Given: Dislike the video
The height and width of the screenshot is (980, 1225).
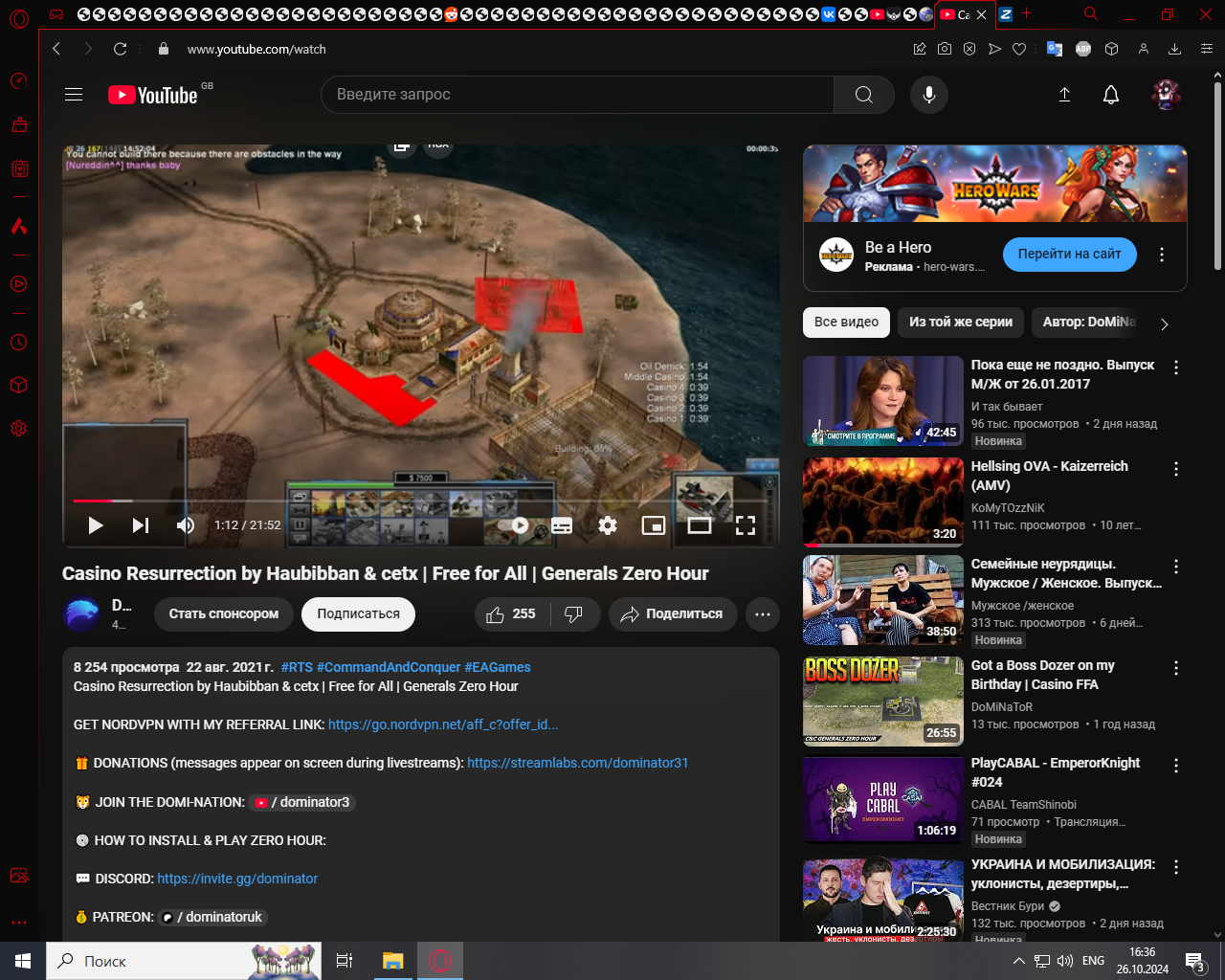Looking at the screenshot, I should coord(574,614).
